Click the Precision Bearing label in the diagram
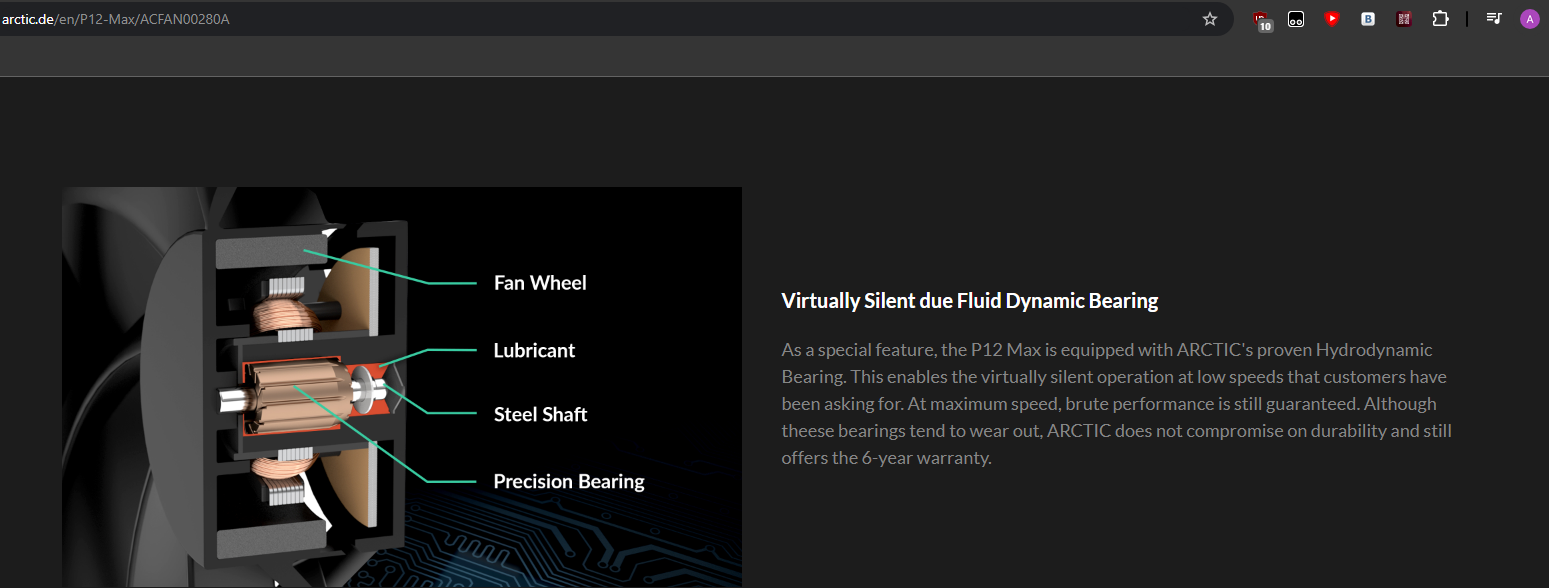 click(x=569, y=482)
